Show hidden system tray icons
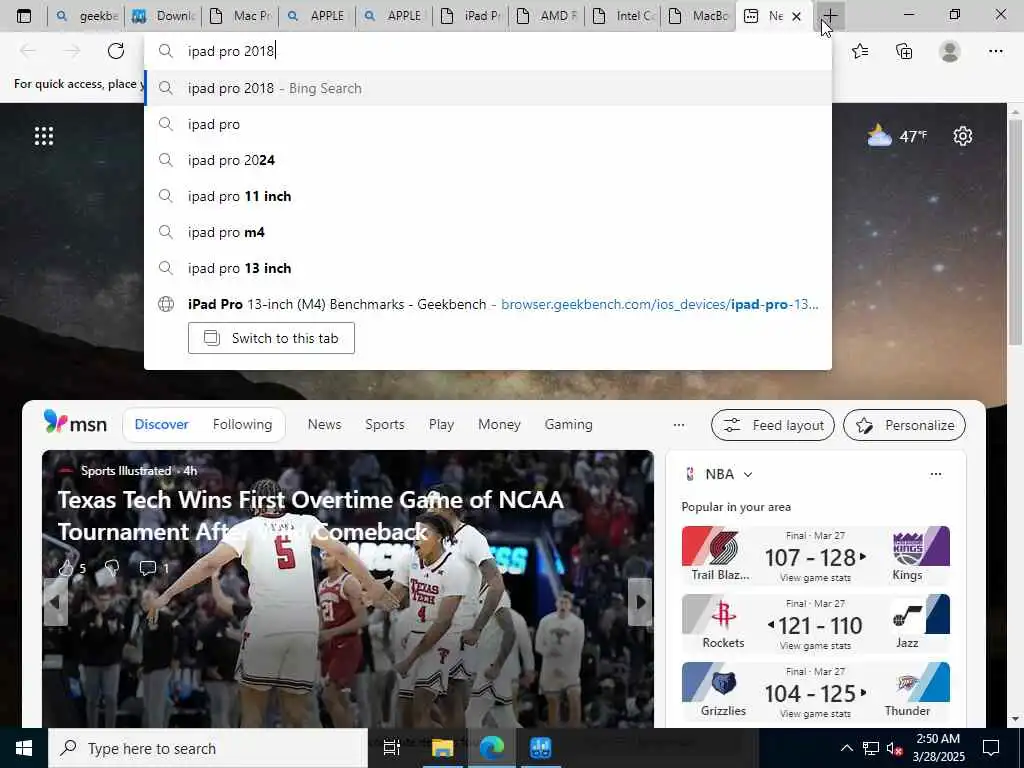1024x768 pixels. pyautogui.click(x=846, y=748)
